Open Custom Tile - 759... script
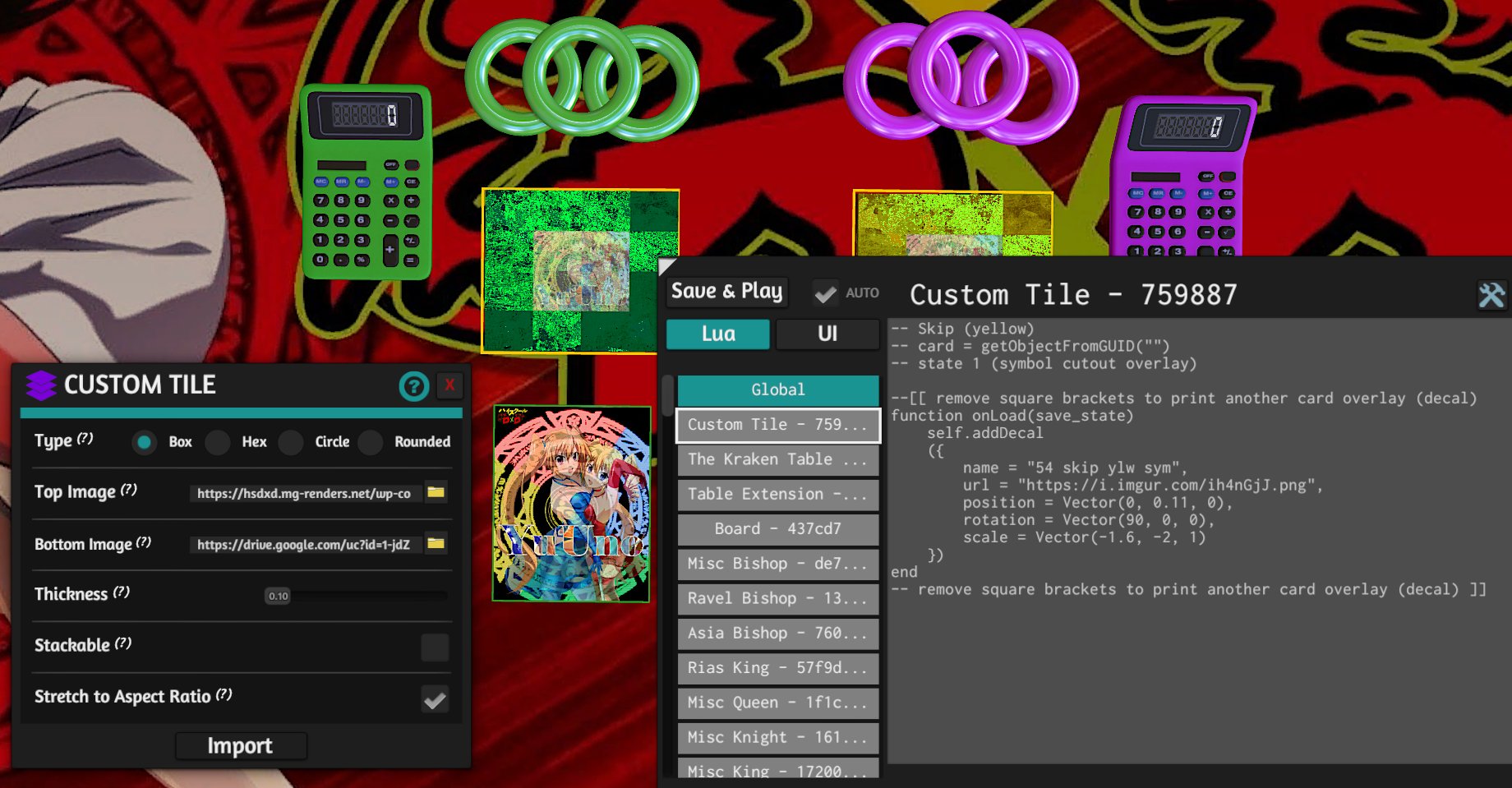This screenshot has height=788, width=1512. [777, 425]
